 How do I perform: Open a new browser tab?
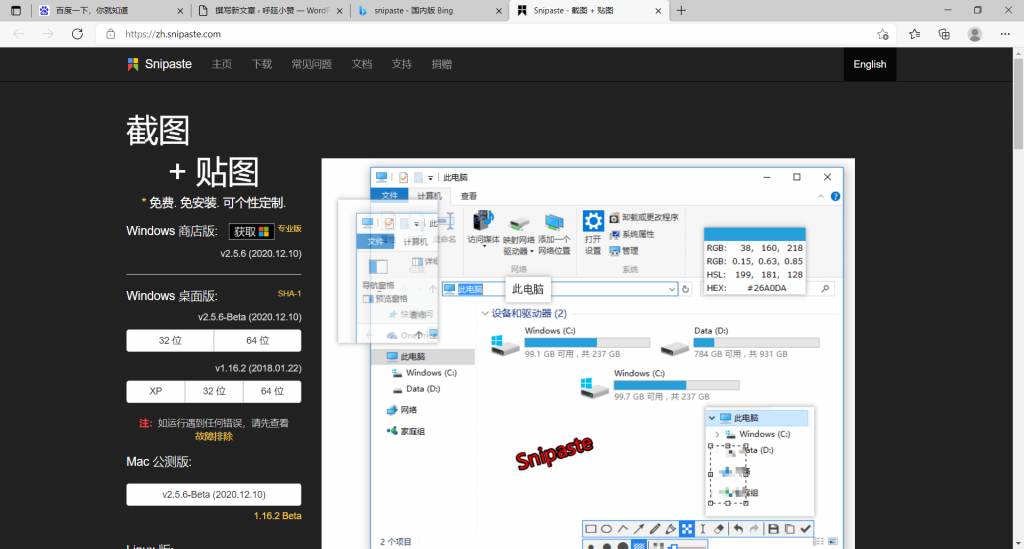point(681,10)
